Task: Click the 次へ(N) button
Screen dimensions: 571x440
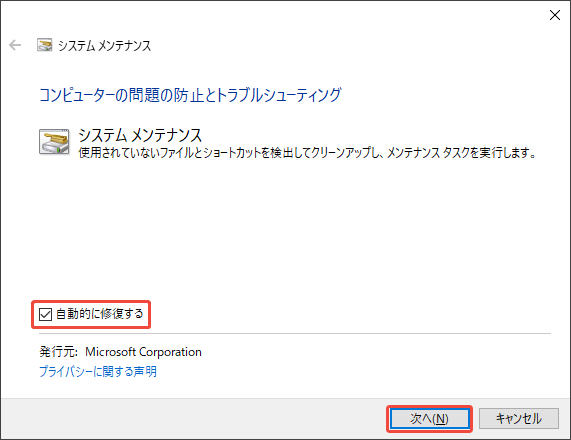Action: point(429,419)
